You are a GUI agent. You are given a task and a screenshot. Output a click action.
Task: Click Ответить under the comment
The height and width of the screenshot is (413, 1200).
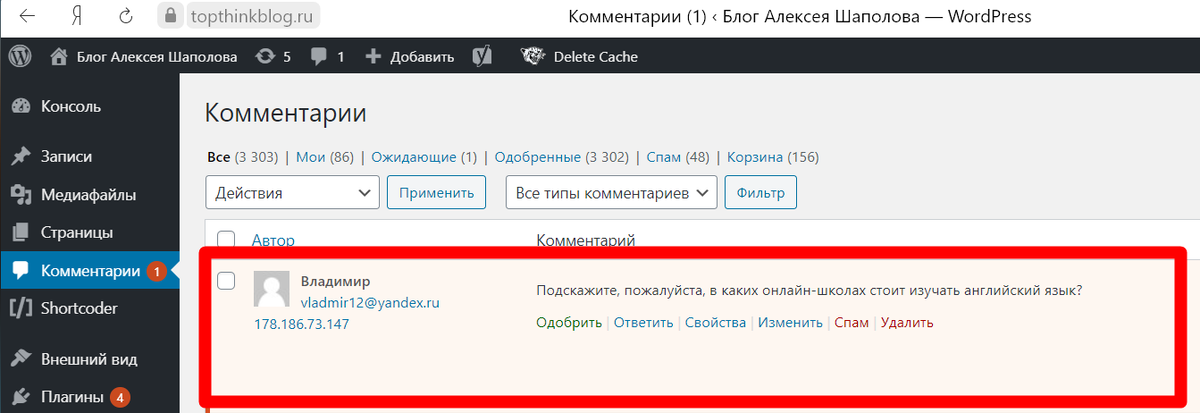(644, 322)
